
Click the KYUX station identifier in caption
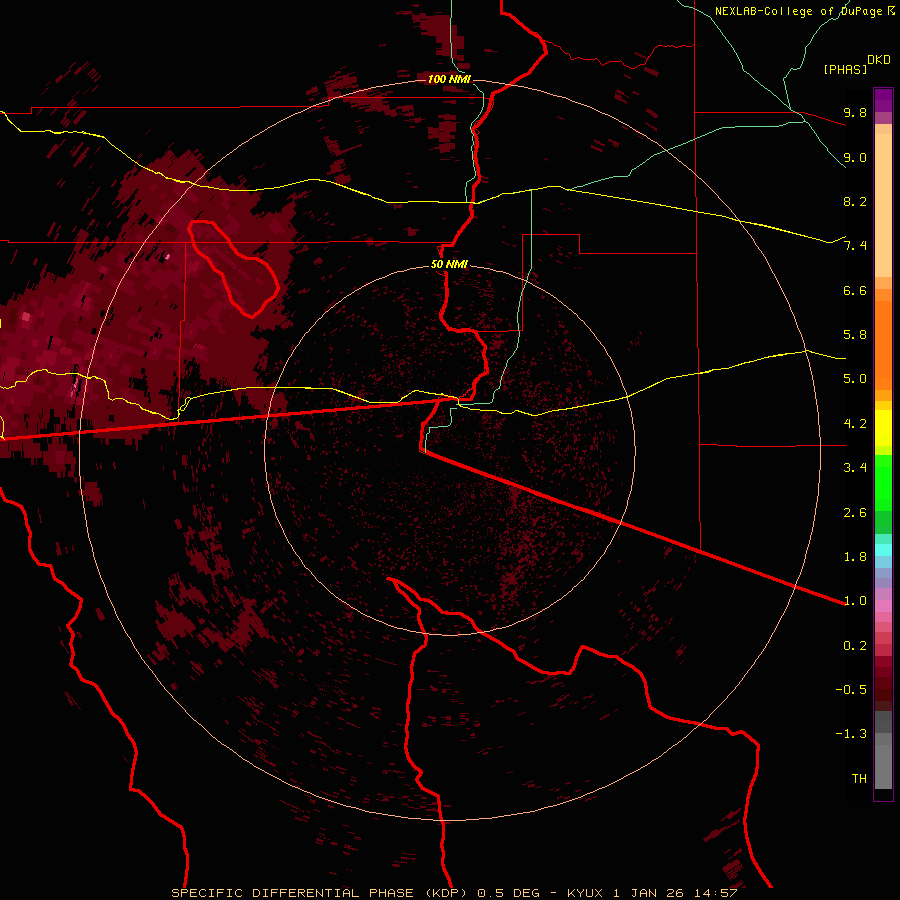[587, 893]
